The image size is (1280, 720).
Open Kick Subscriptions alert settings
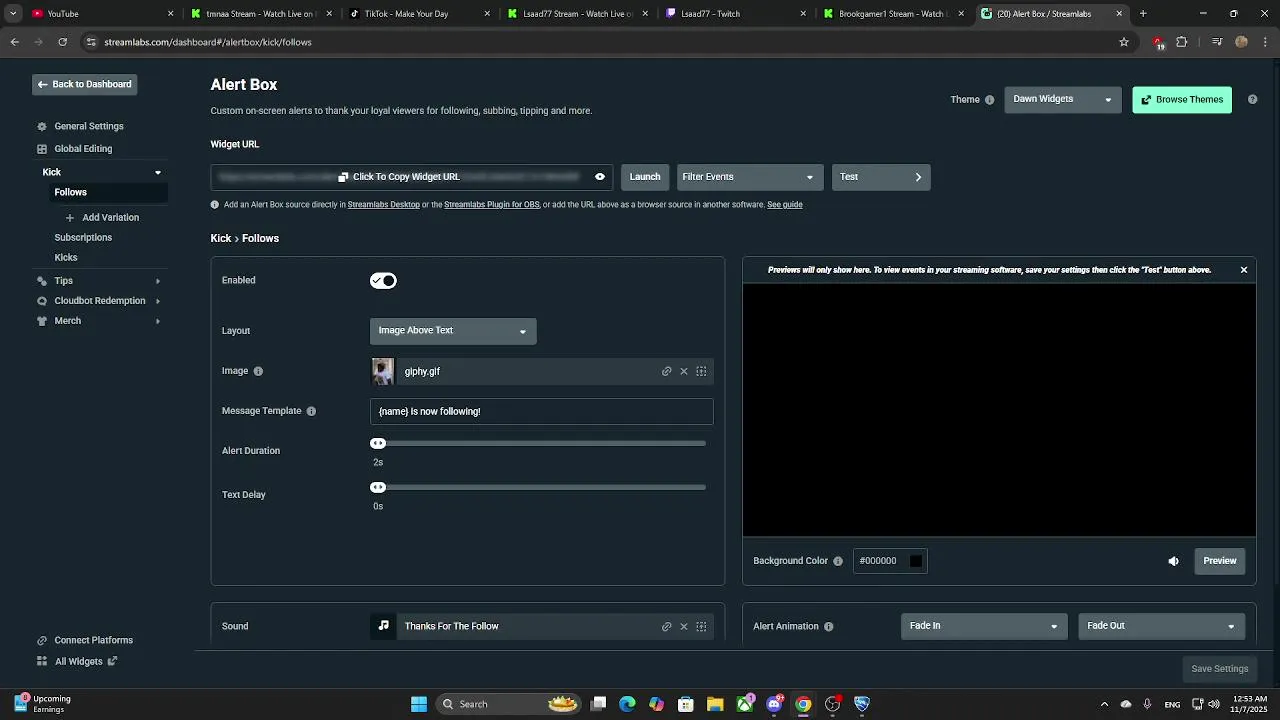83,237
